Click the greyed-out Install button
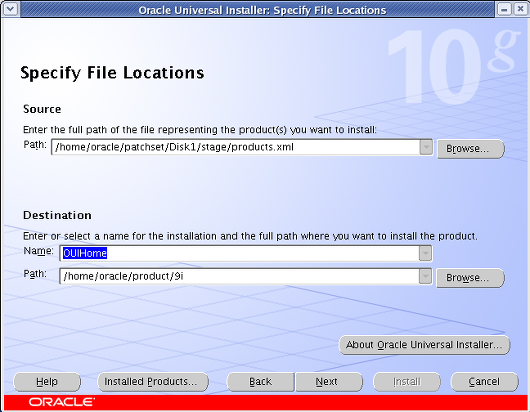This screenshot has width=530, height=412. pos(407,382)
